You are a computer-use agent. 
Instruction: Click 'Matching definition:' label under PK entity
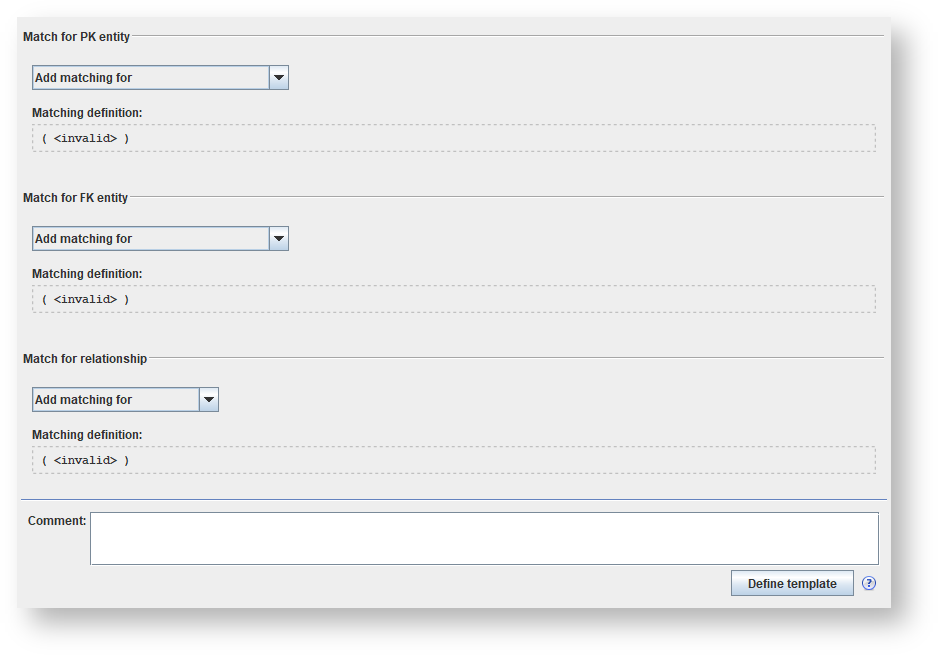(x=87, y=113)
